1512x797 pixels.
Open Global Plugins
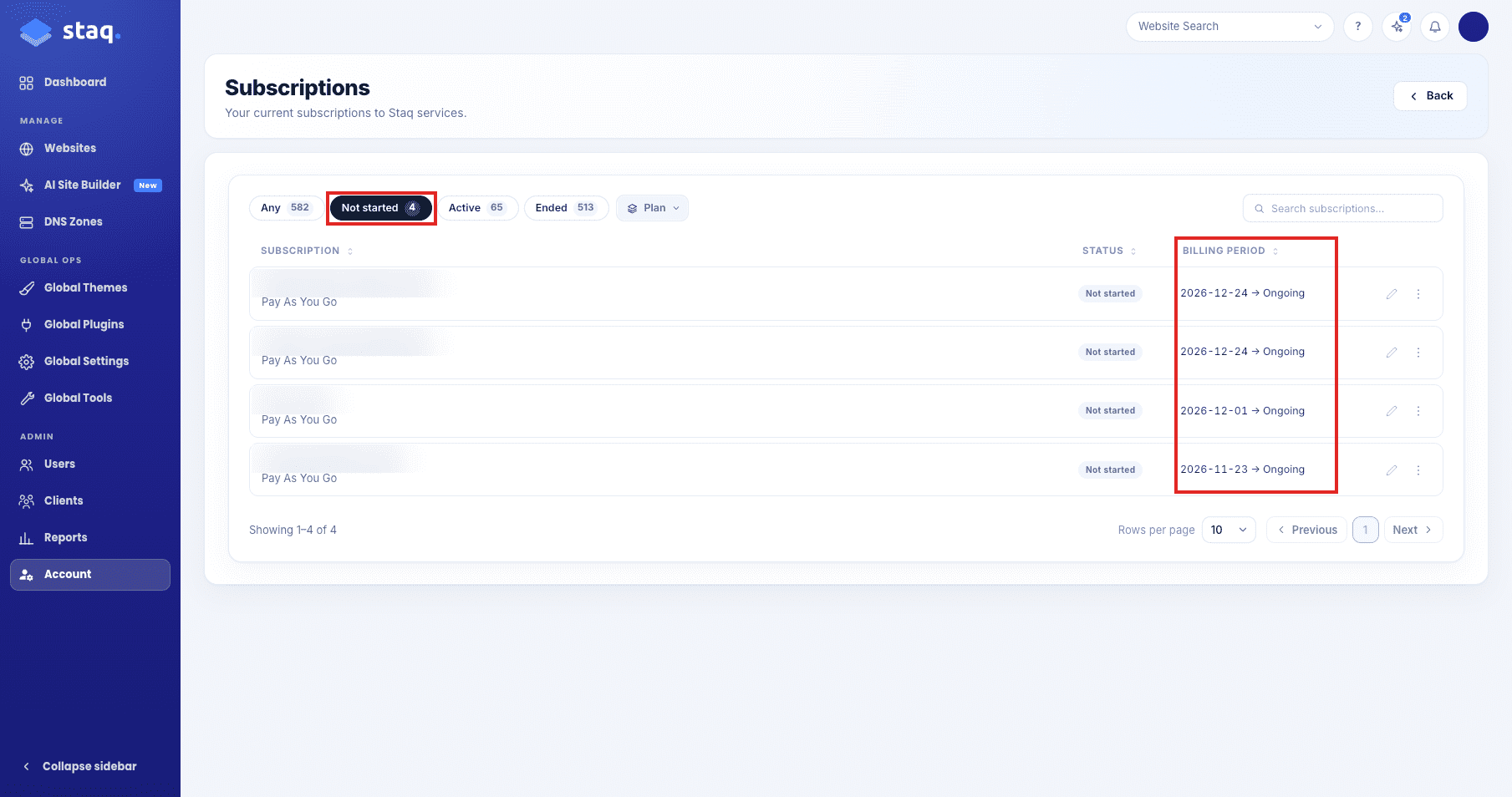pos(90,324)
